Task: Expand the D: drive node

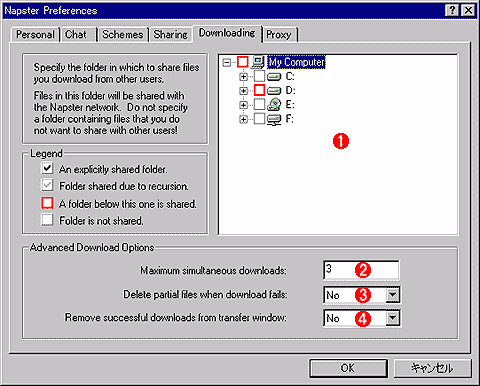Action: point(243,91)
